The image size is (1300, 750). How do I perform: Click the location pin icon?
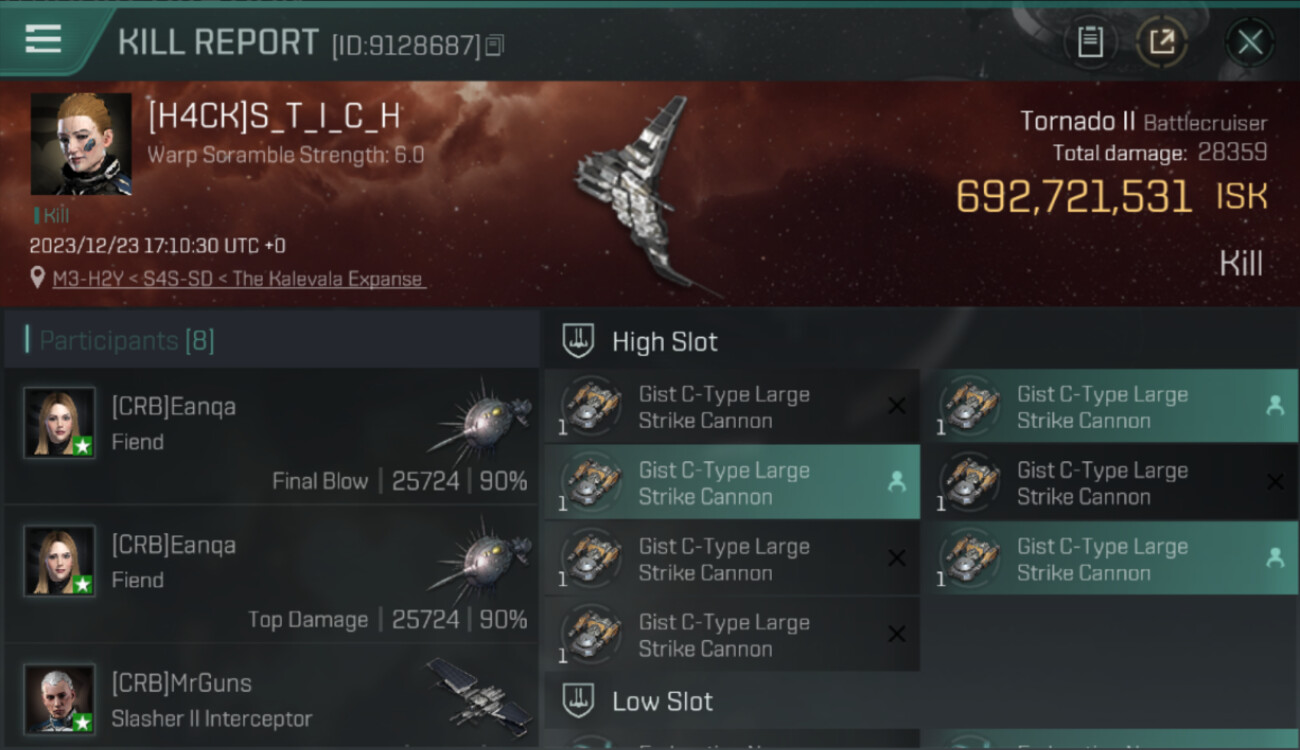37,279
